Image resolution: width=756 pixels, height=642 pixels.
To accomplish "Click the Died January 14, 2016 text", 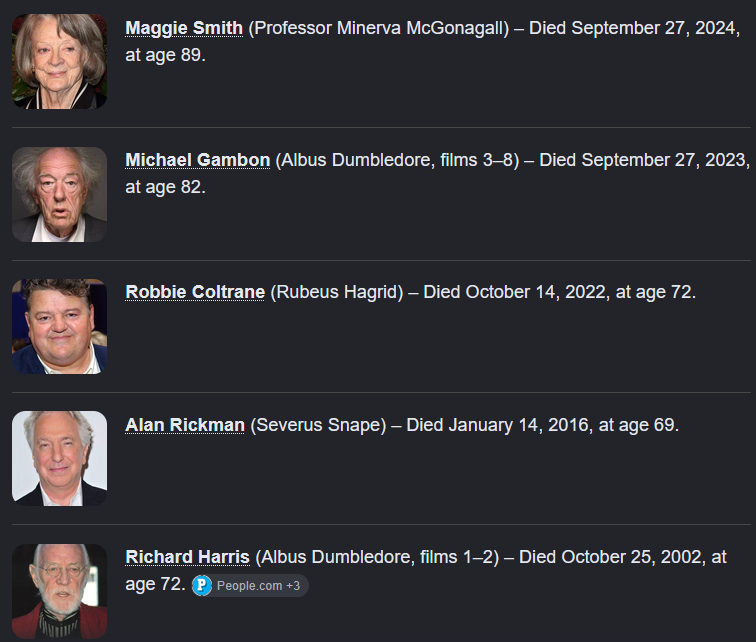I will click(x=500, y=425).
